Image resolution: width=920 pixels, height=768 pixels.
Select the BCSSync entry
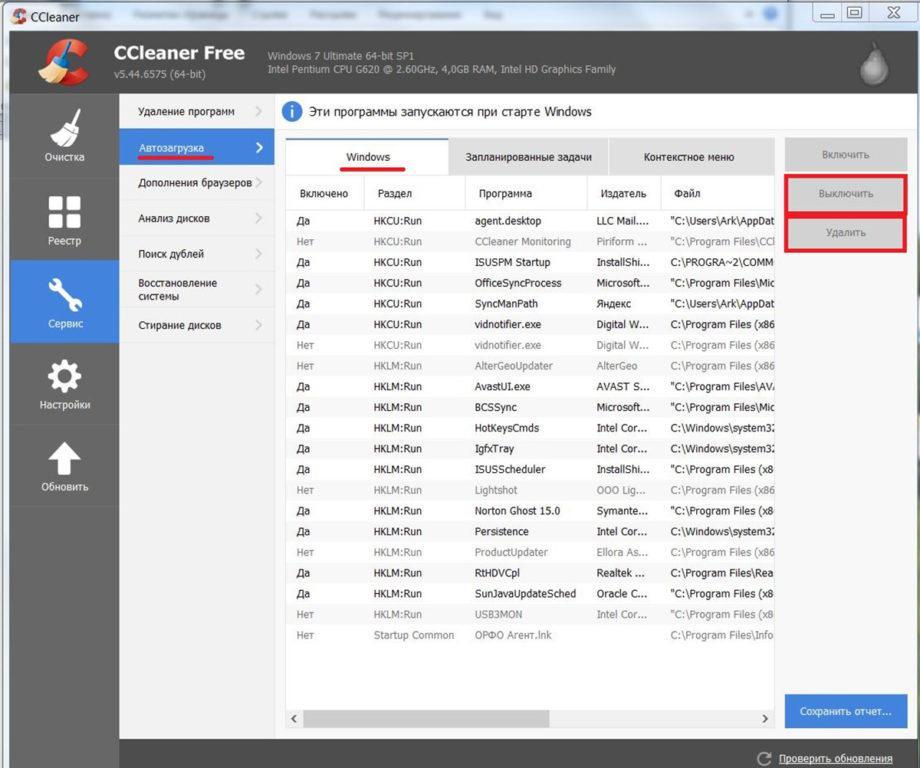(530, 407)
